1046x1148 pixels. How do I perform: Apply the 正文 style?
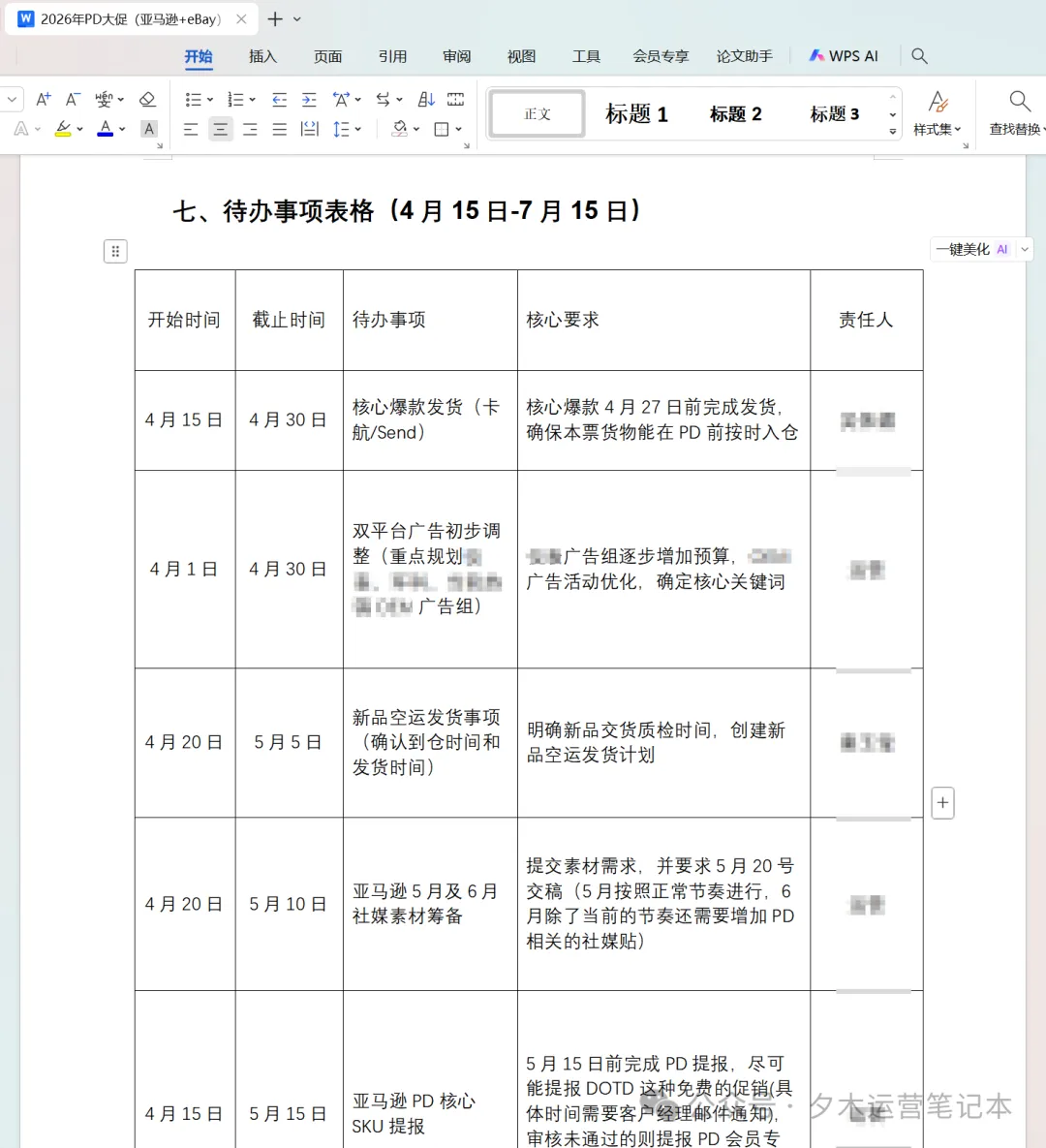pyautogui.click(x=538, y=113)
